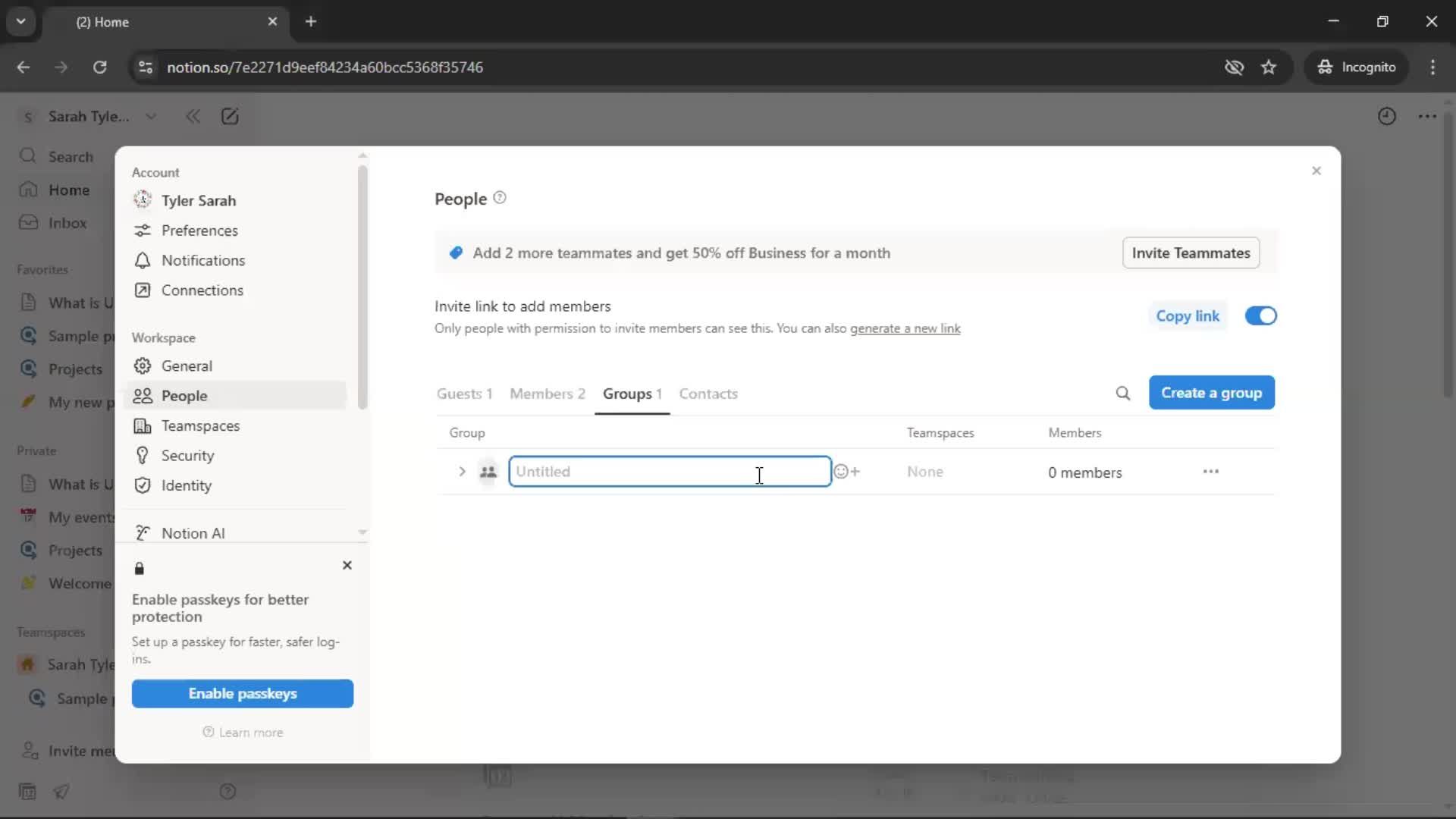Screen dimensions: 1456x819
Task: Click the new page compose icon
Action: tap(230, 116)
